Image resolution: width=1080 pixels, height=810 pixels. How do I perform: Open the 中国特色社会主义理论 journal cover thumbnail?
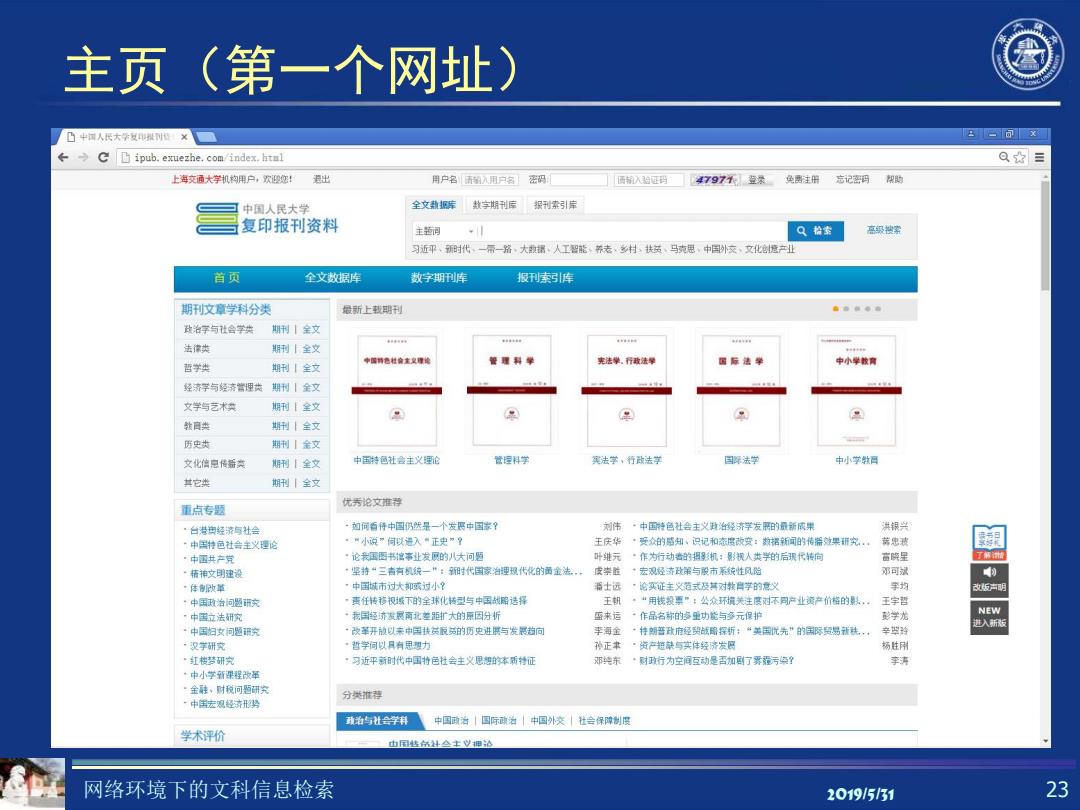[397, 391]
